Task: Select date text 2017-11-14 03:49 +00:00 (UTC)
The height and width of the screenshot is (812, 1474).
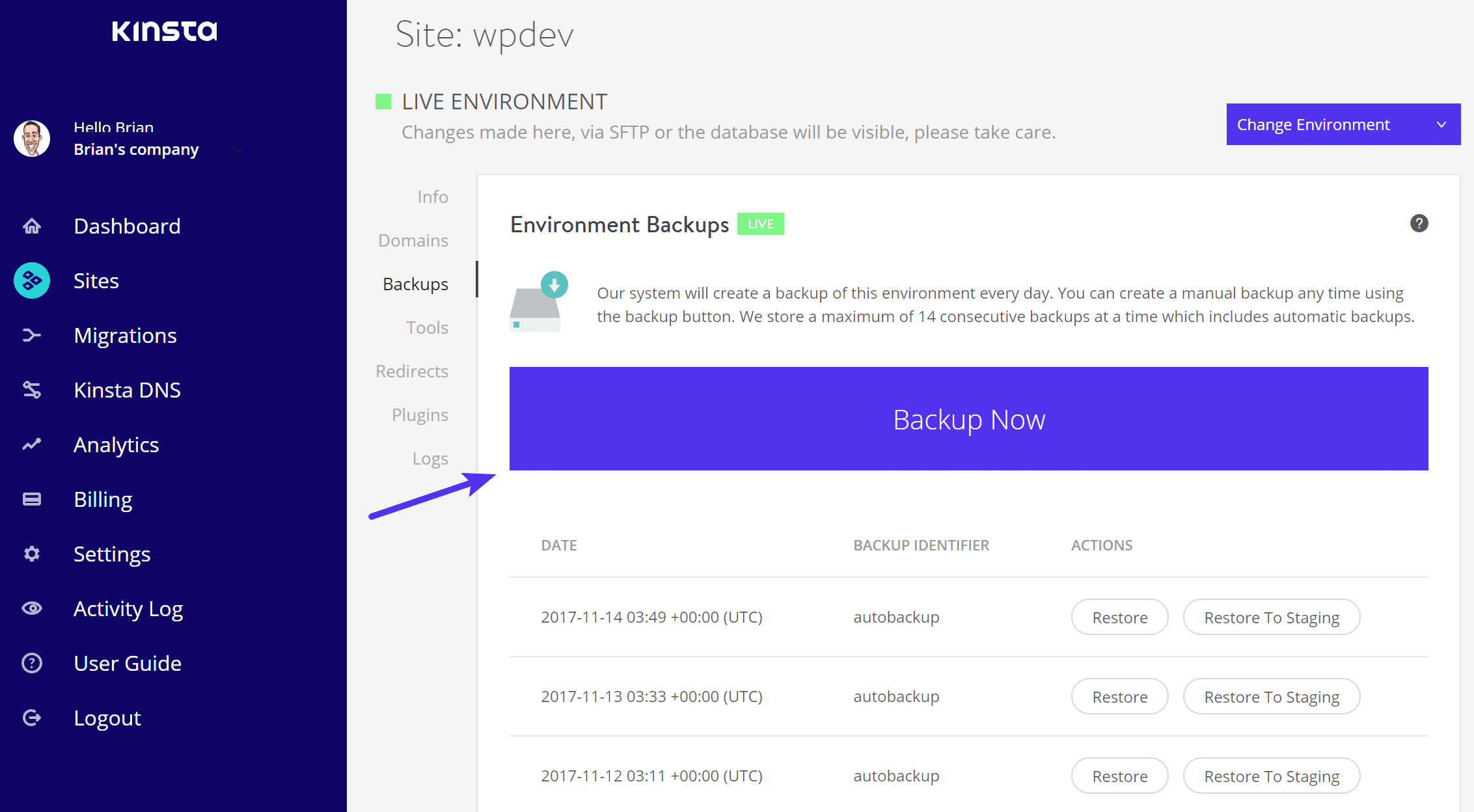Action: (651, 617)
